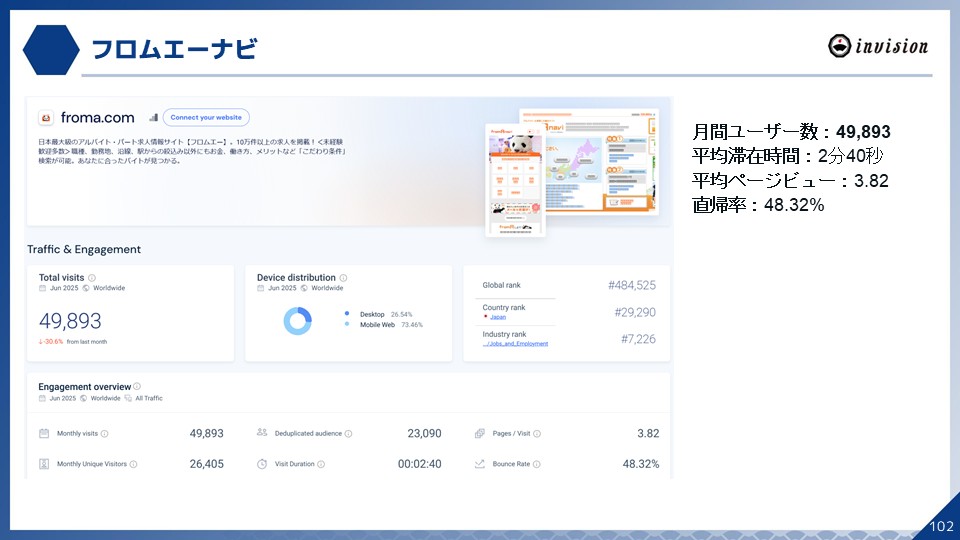The image size is (960, 540).
Task: Click the calendar icon under Total visits
Action: [x=42, y=288]
